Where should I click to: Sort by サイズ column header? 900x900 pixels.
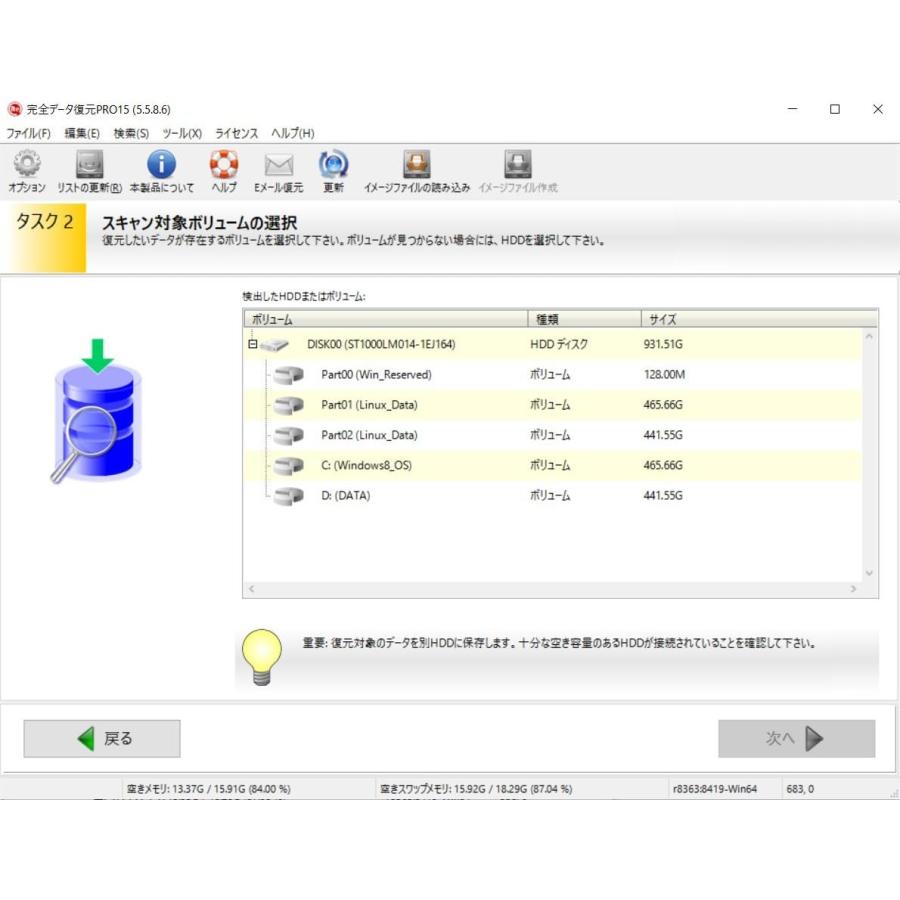[x=759, y=319]
